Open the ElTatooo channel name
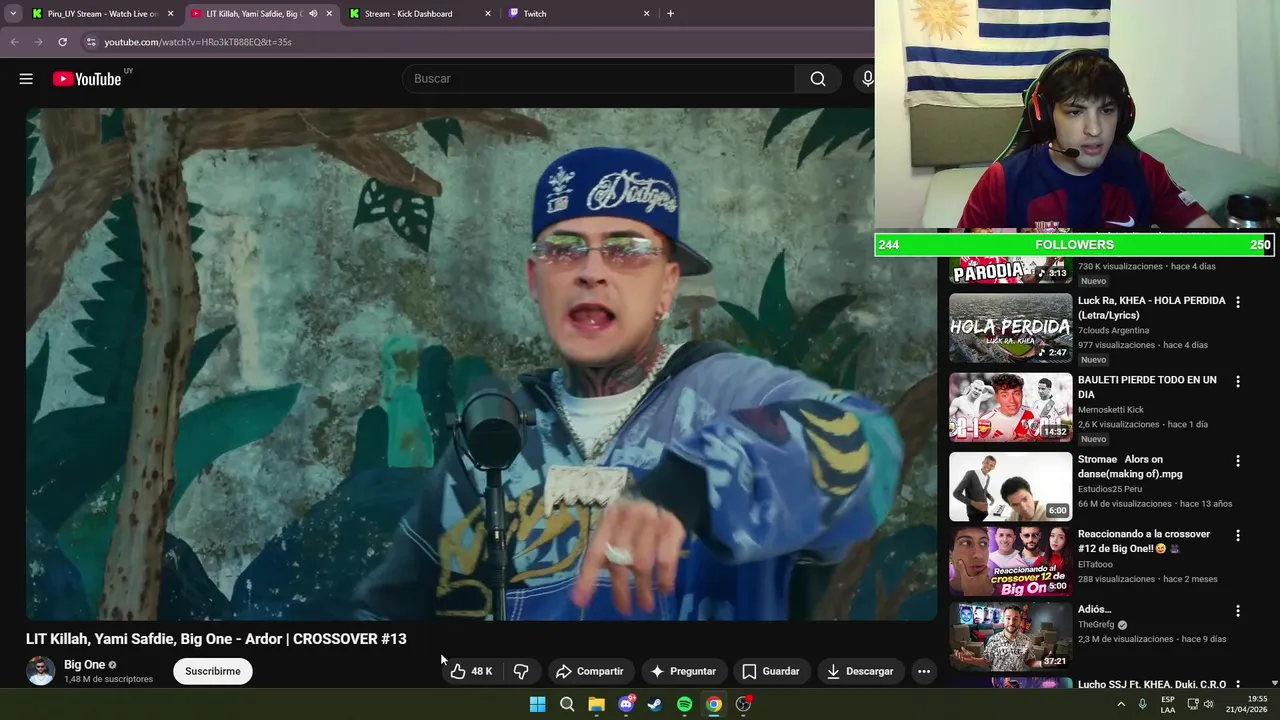The height and width of the screenshot is (720, 1280). pos(1095,564)
